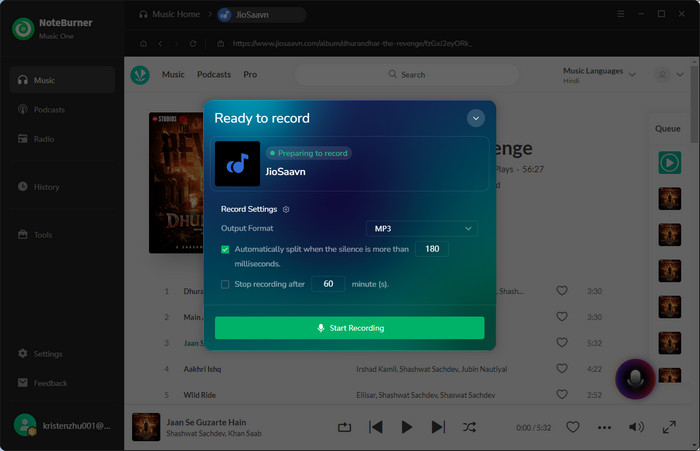Open Podcasts tab in JioSaavn header

214,75
